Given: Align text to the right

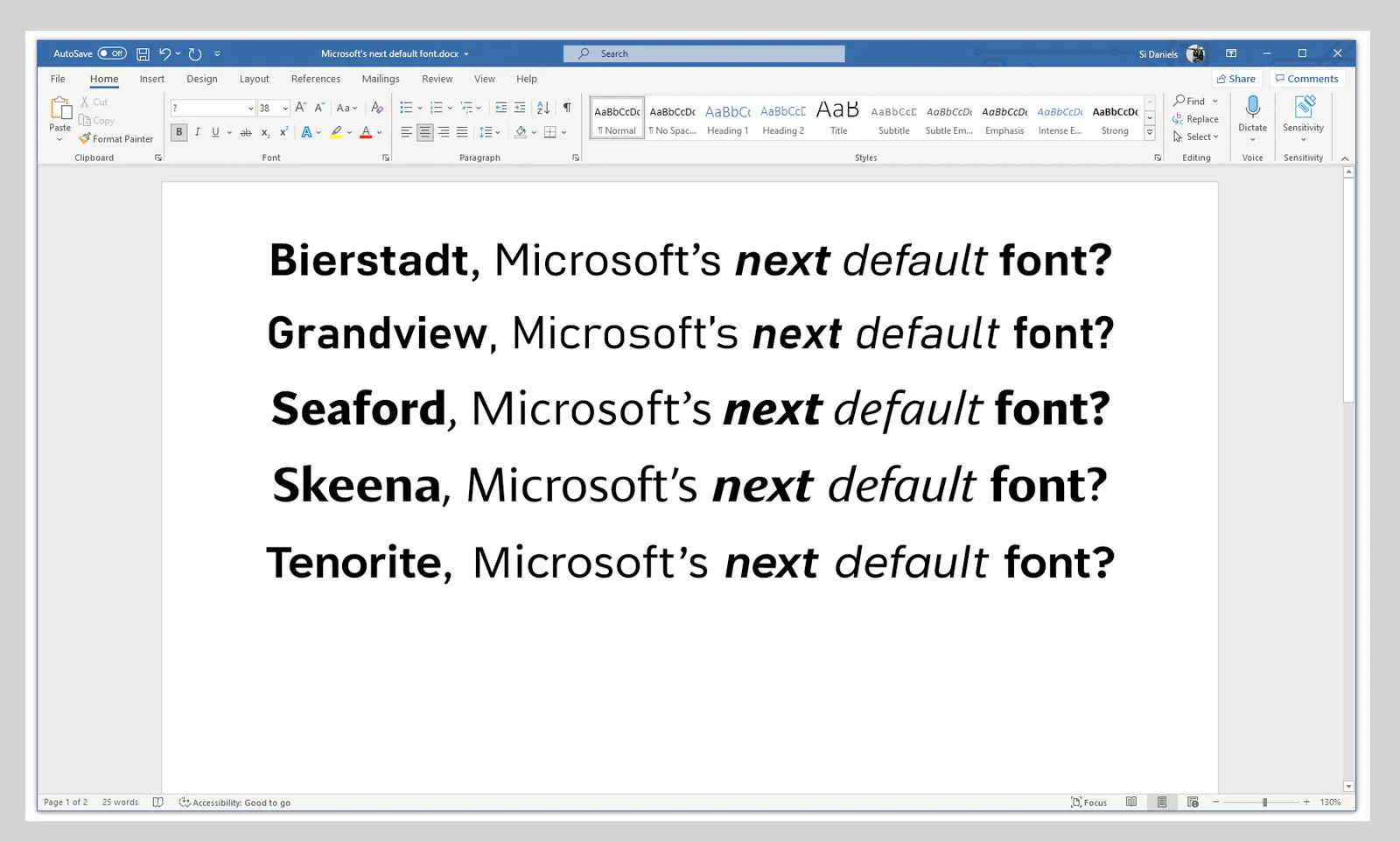Looking at the screenshot, I should 444,132.
